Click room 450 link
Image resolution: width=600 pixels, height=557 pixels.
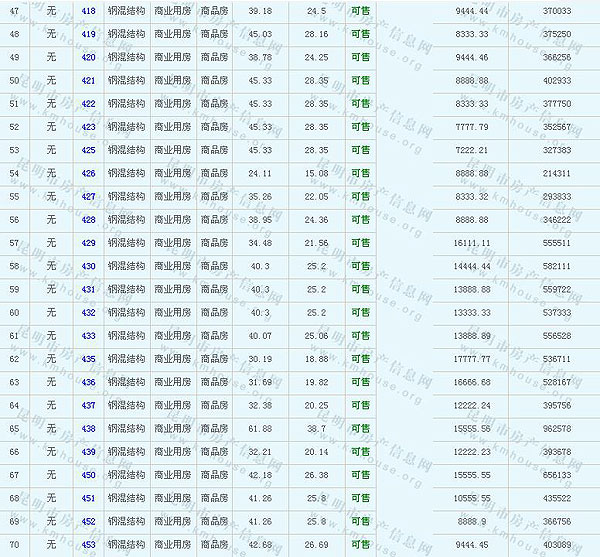[x=89, y=475]
